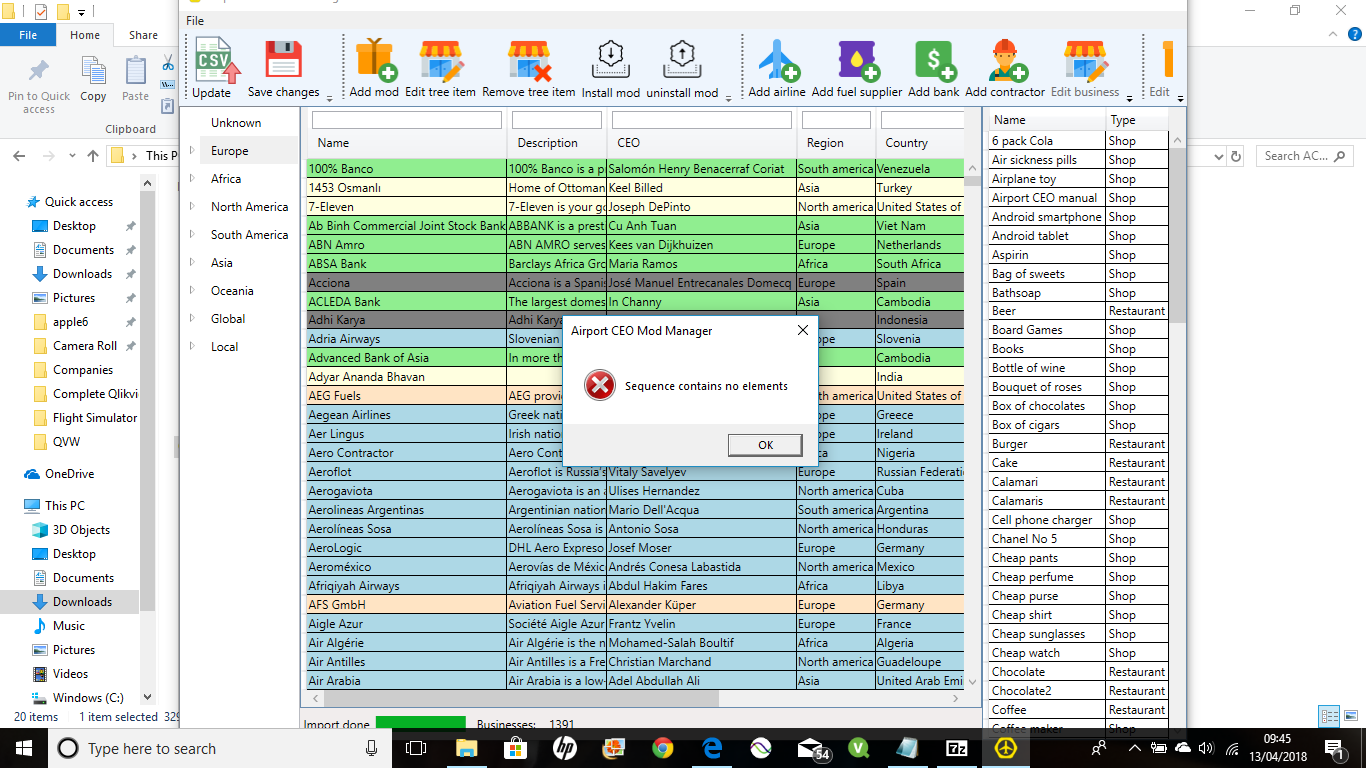Select the Air Arabia row

click(635, 681)
